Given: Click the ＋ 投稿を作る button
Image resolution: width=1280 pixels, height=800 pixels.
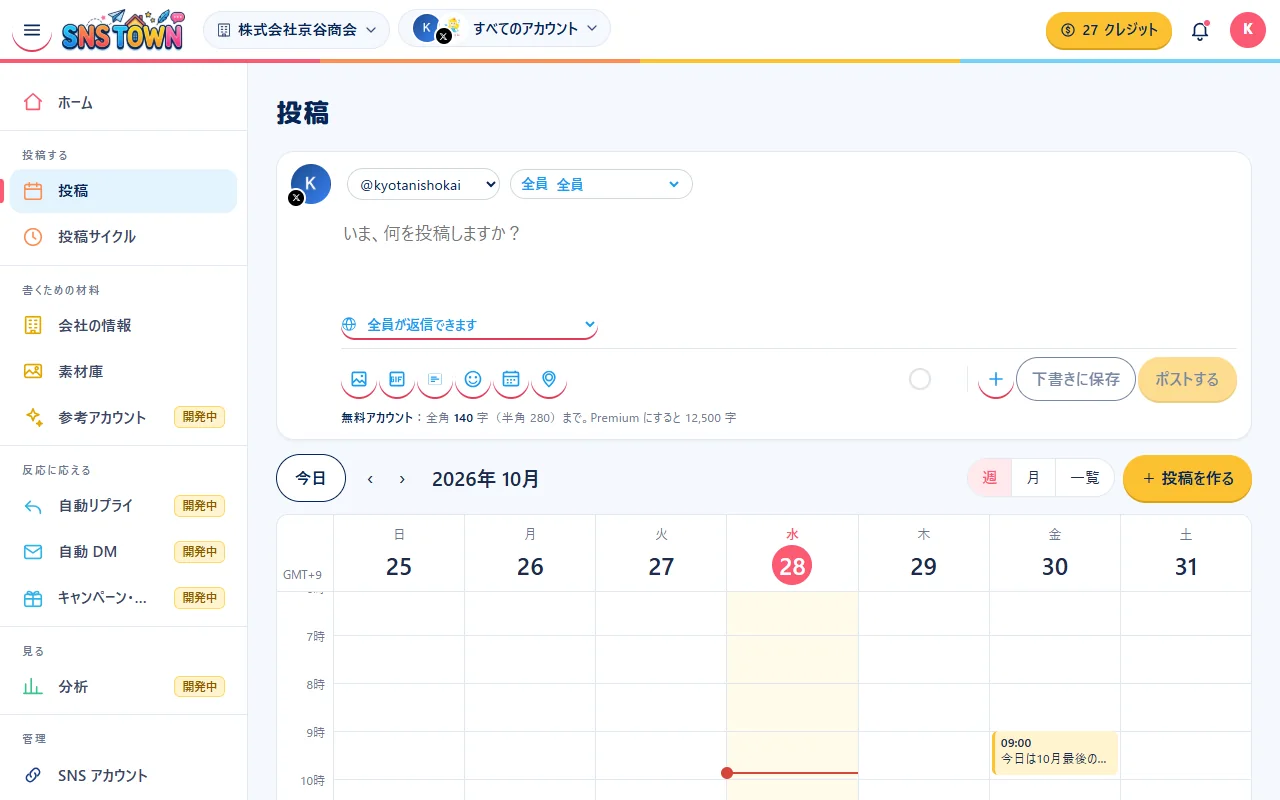Looking at the screenshot, I should [1187, 478].
